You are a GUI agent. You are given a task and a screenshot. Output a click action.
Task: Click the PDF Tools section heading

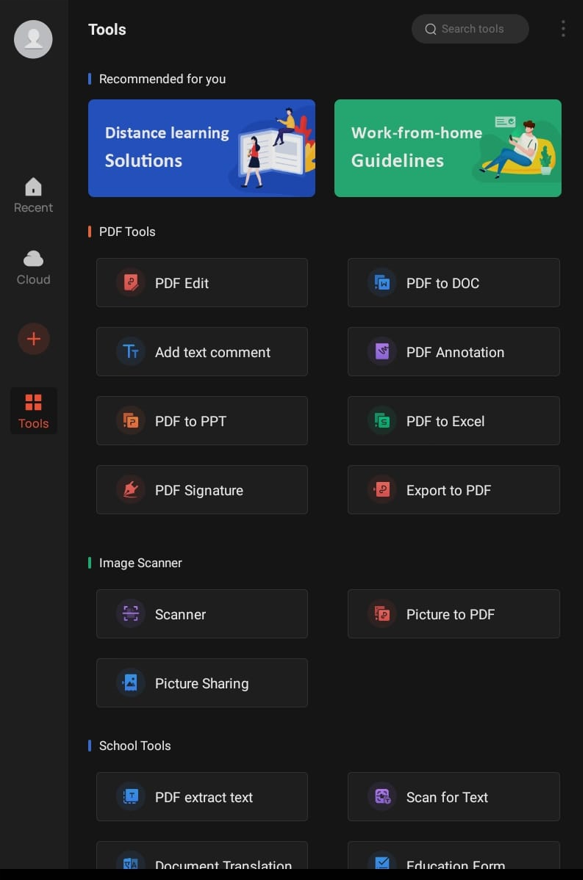click(127, 232)
